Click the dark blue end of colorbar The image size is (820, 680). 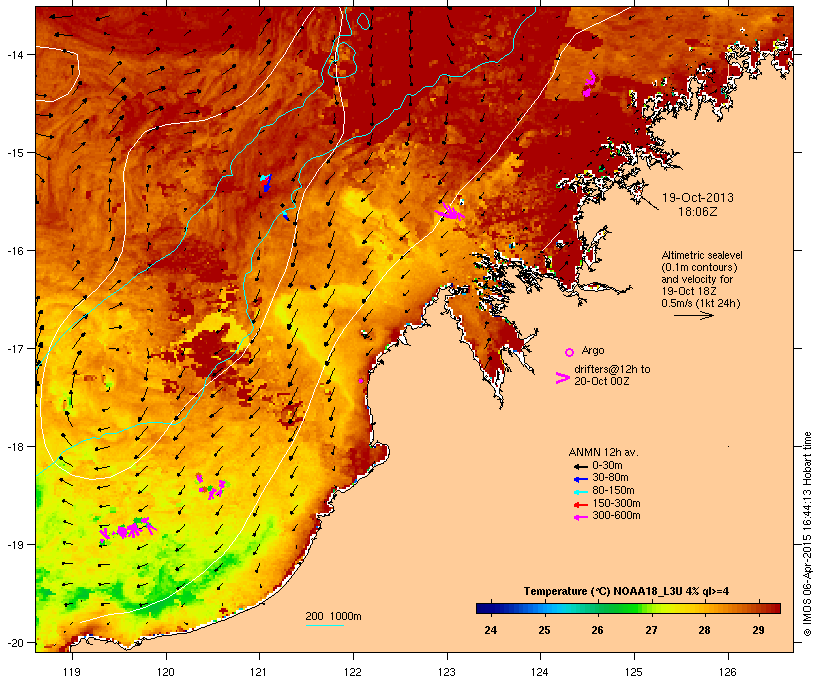484,608
